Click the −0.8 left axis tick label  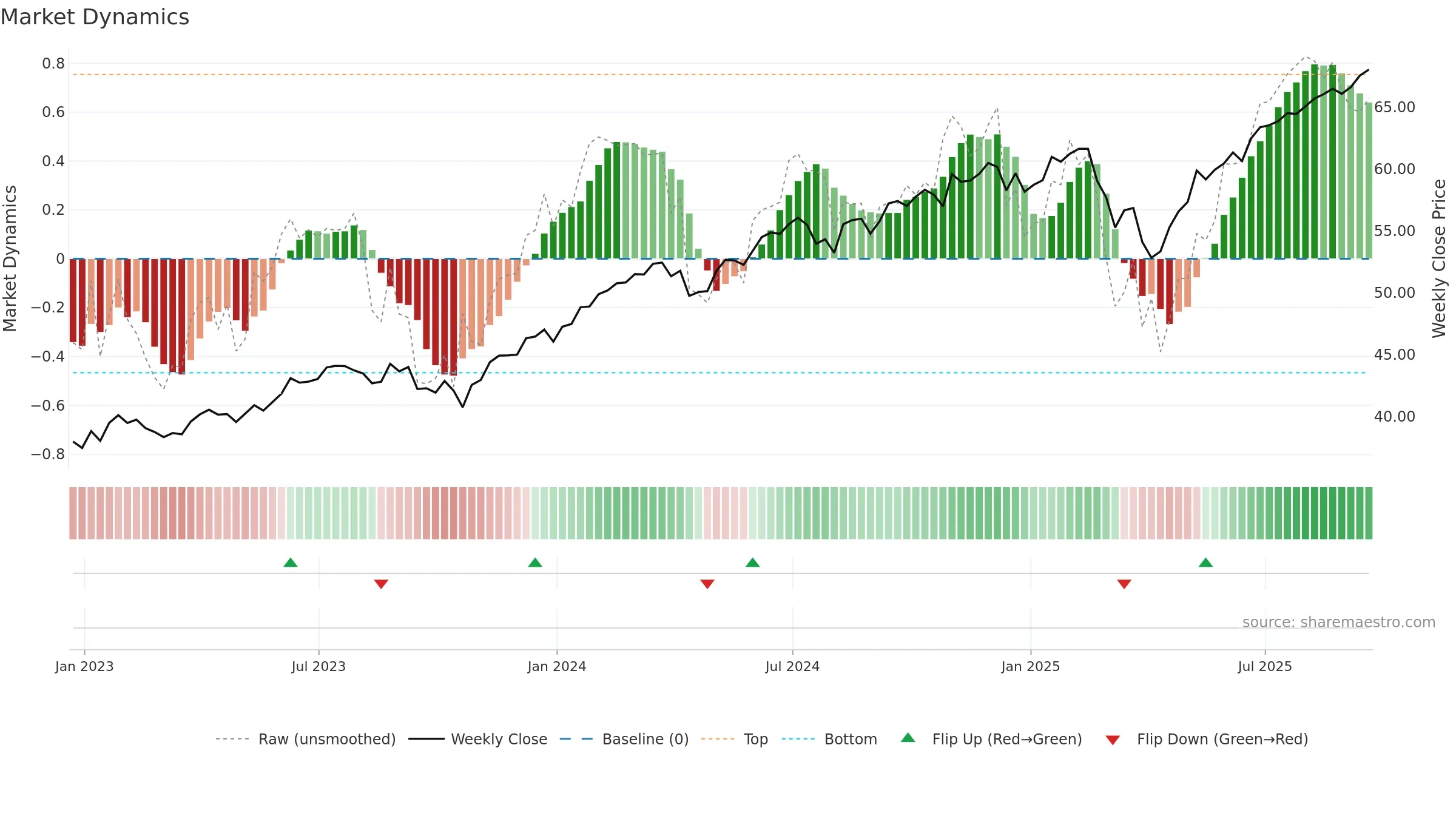click(x=48, y=454)
